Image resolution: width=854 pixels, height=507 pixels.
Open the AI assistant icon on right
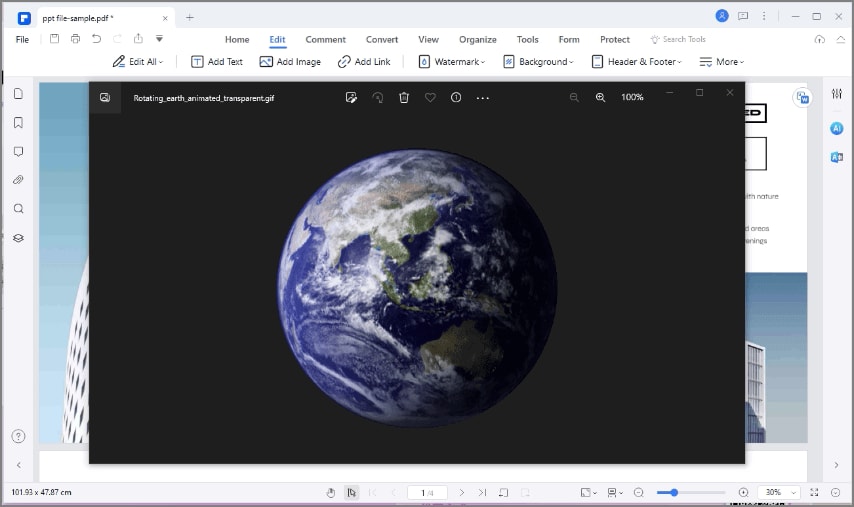(x=837, y=129)
